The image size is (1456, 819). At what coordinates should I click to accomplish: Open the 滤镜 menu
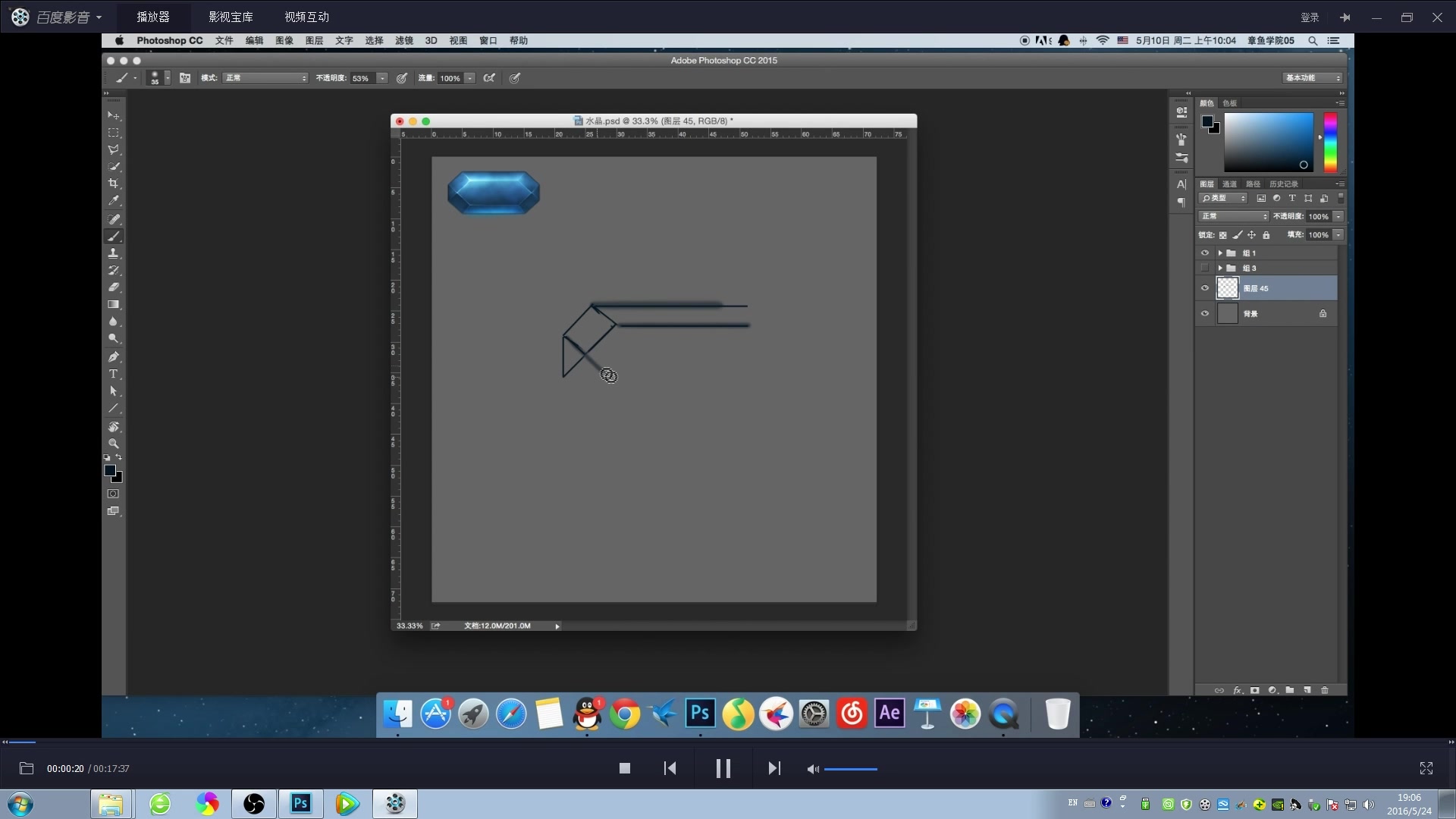click(x=404, y=41)
